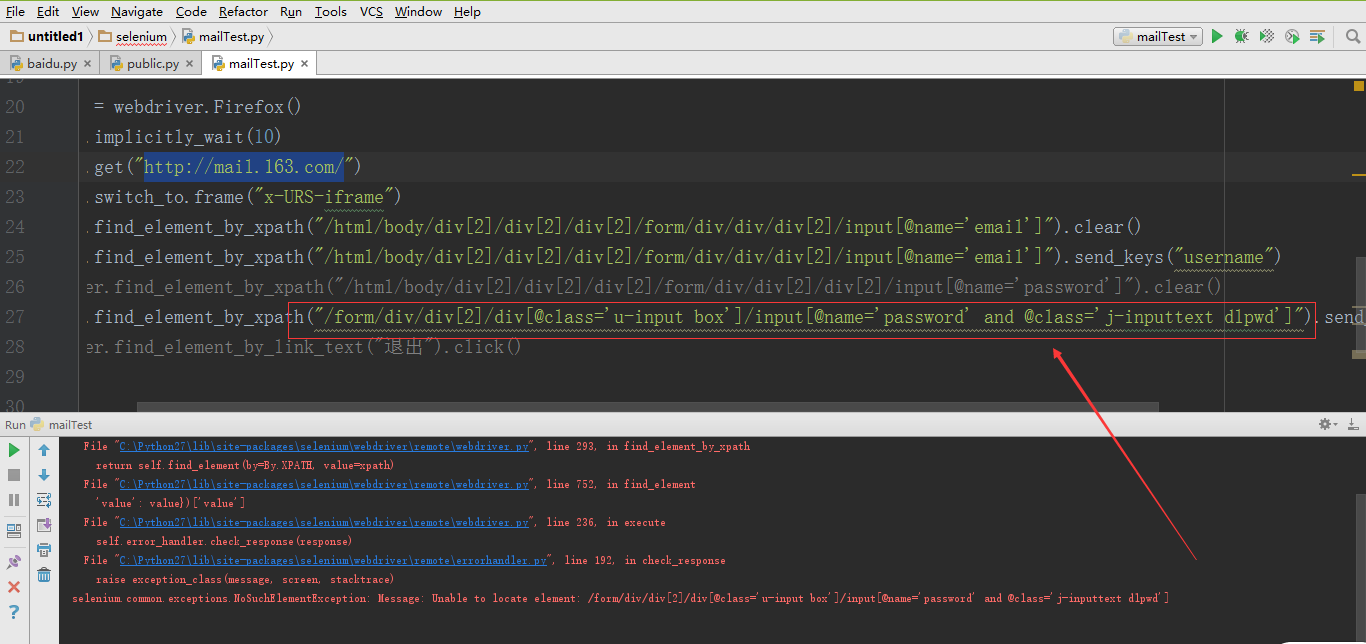Image resolution: width=1366 pixels, height=644 pixels.
Task: Hide the Run tool window
Action: coord(1353,425)
